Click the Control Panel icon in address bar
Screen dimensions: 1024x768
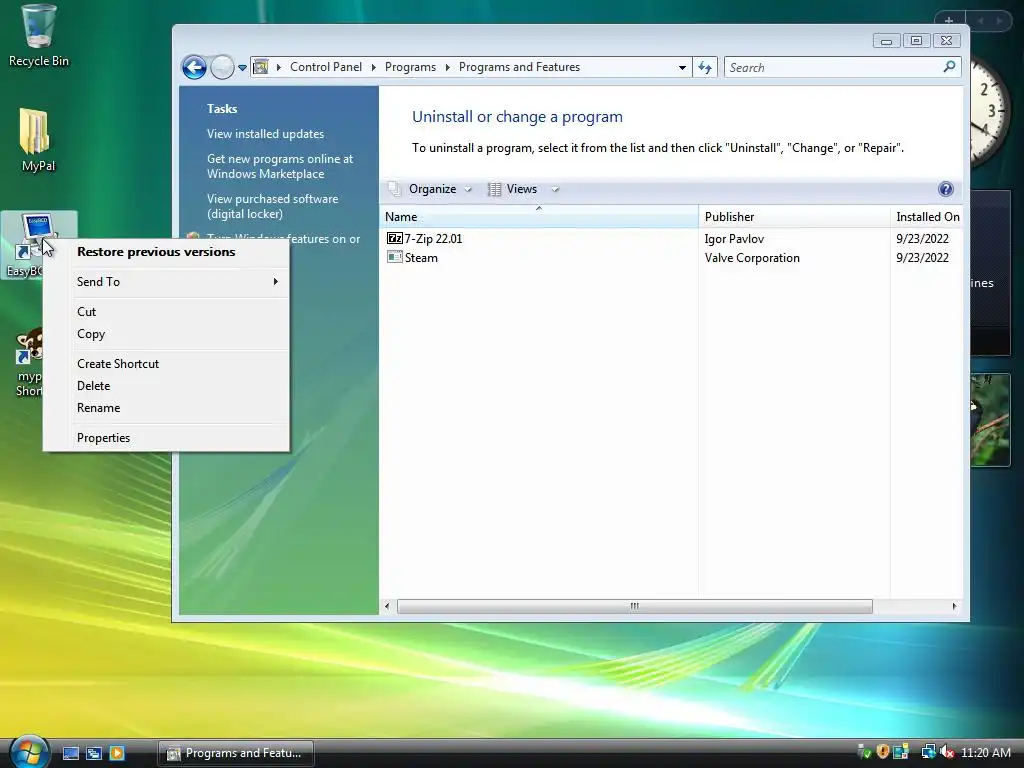(x=261, y=67)
